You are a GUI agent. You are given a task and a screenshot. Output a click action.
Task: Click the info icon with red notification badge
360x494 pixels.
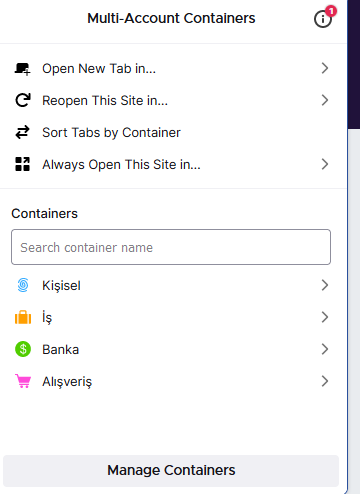(323, 18)
